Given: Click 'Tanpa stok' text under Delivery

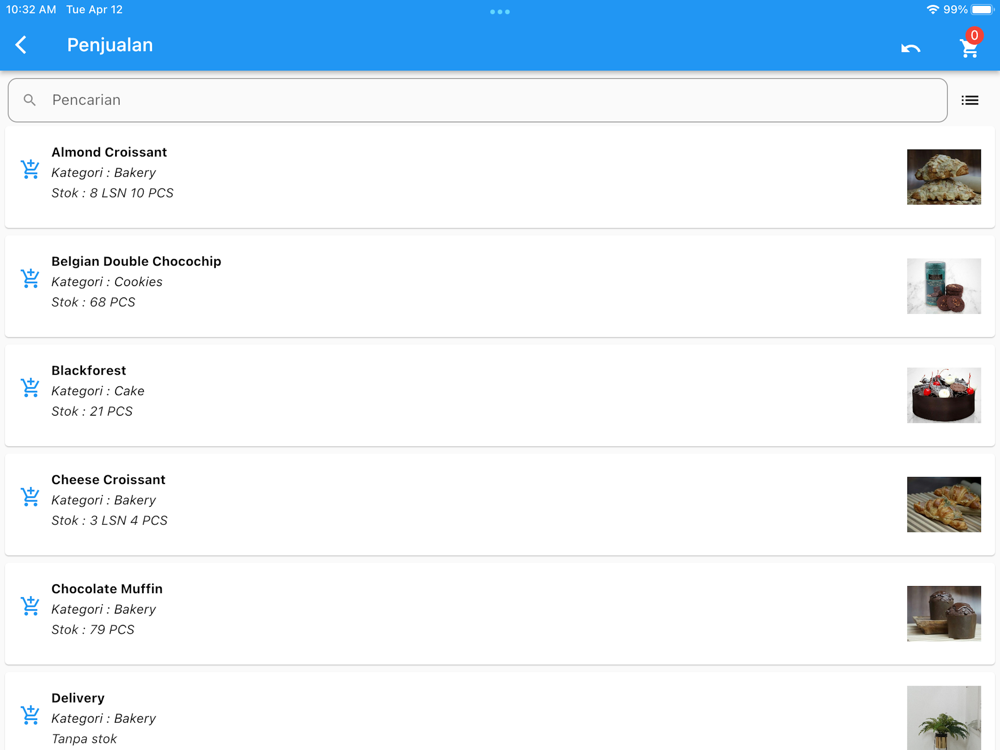Looking at the screenshot, I should click(x=84, y=739).
